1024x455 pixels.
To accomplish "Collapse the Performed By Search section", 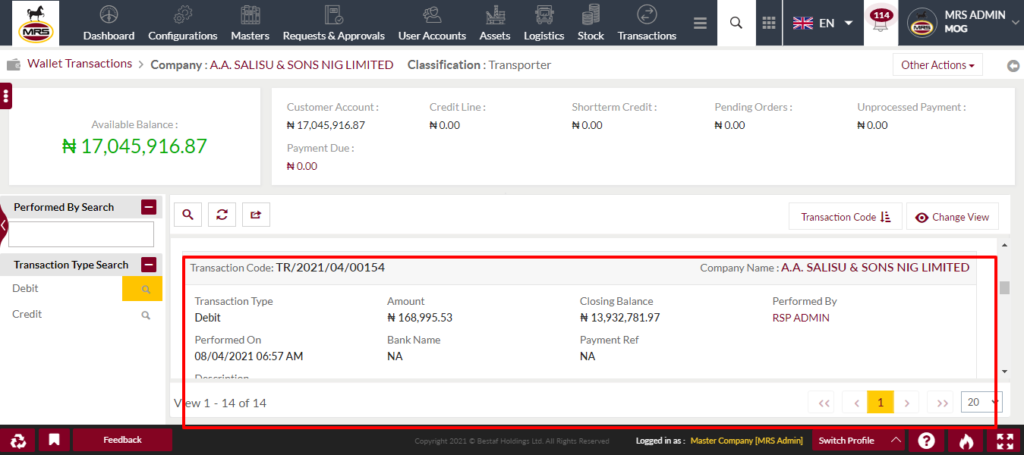I will tap(149, 207).
